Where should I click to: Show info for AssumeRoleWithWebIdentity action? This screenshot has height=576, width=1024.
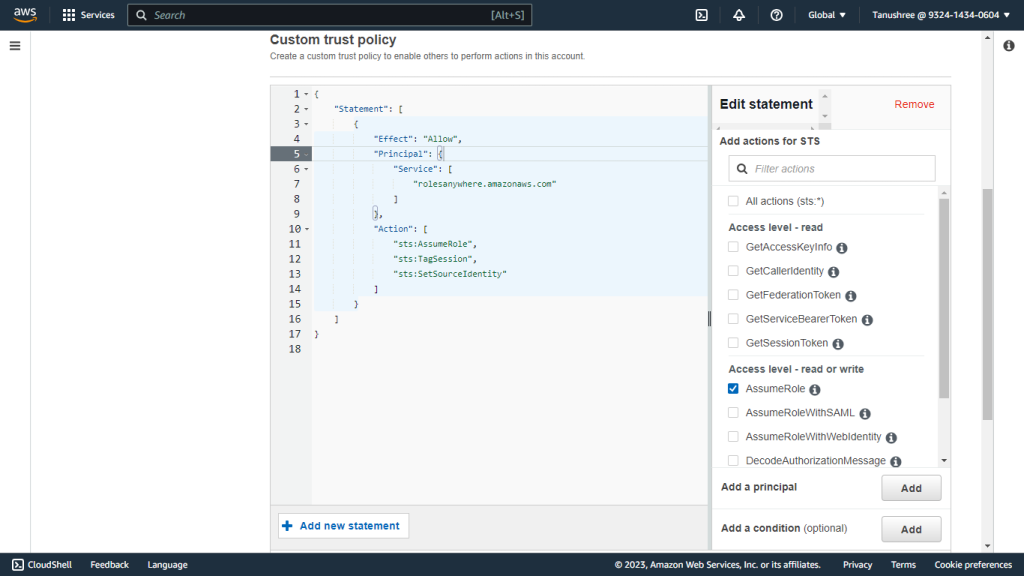(x=891, y=438)
